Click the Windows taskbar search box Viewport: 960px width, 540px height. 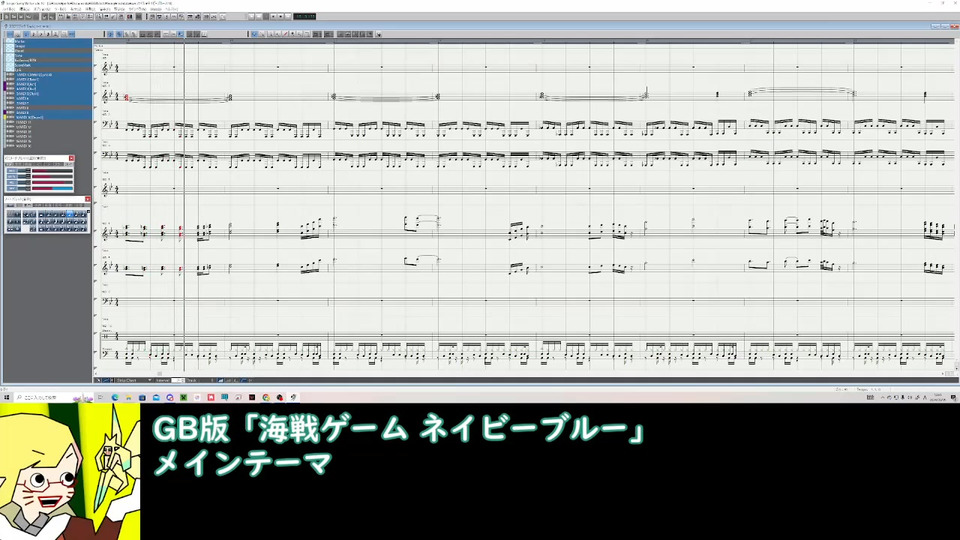(54, 397)
